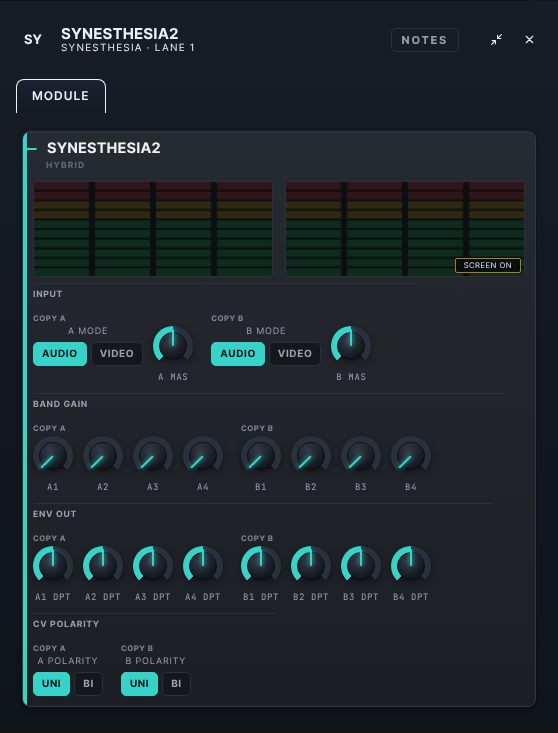The width and height of the screenshot is (558, 733).
Task: Adjust the A3 band gain knob
Action: [x=153, y=456]
